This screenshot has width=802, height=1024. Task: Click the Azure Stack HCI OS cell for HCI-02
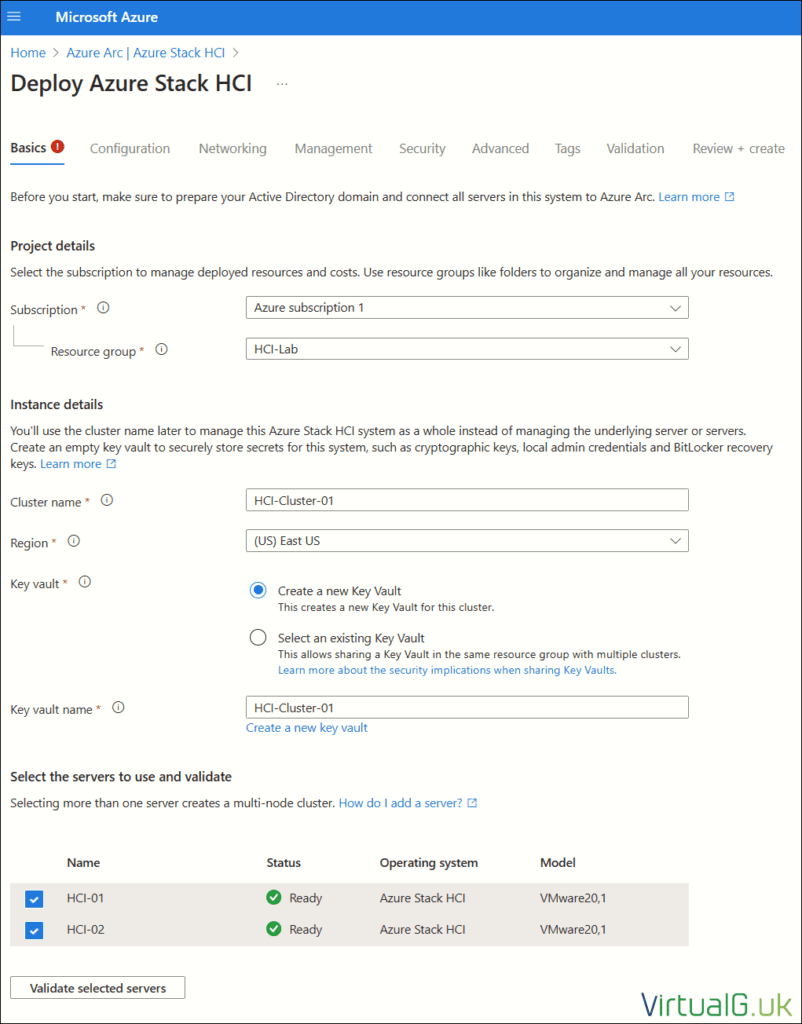click(423, 929)
